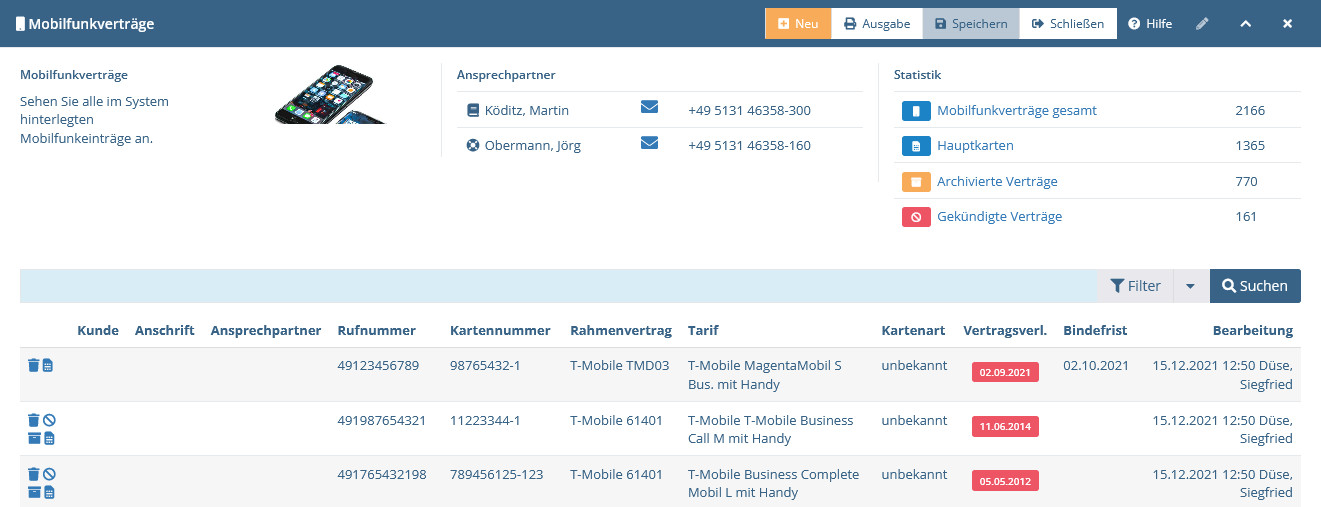Image resolution: width=1321 pixels, height=507 pixels.
Task: Click email envelope icon for Köditz, Martin
Action: click(649, 108)
